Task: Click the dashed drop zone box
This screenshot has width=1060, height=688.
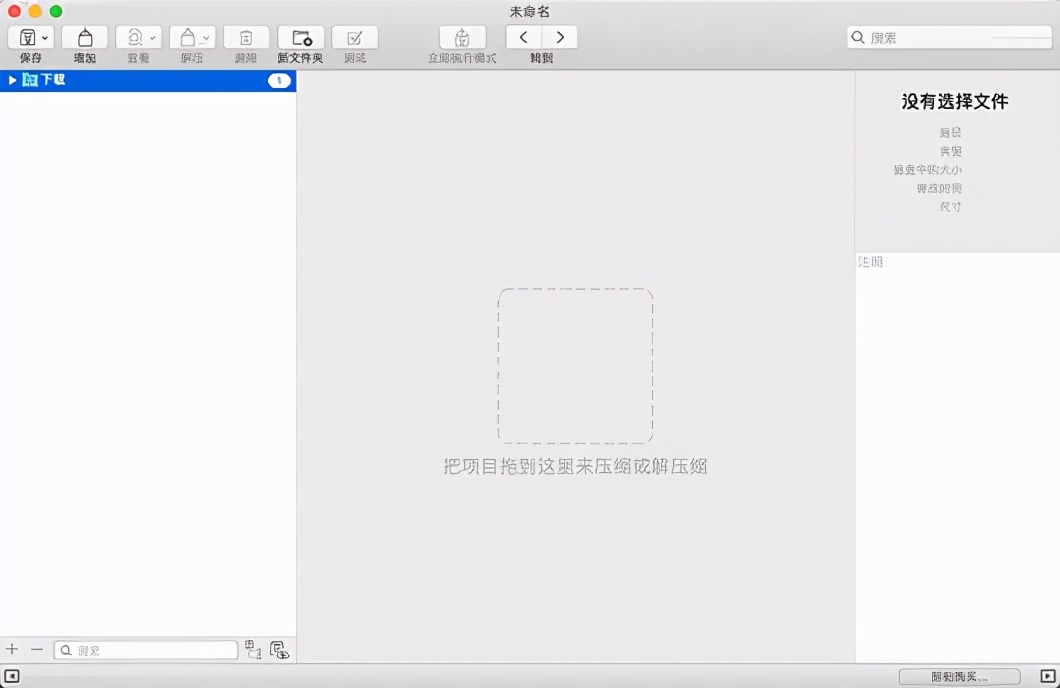Action: pos(575,366)
